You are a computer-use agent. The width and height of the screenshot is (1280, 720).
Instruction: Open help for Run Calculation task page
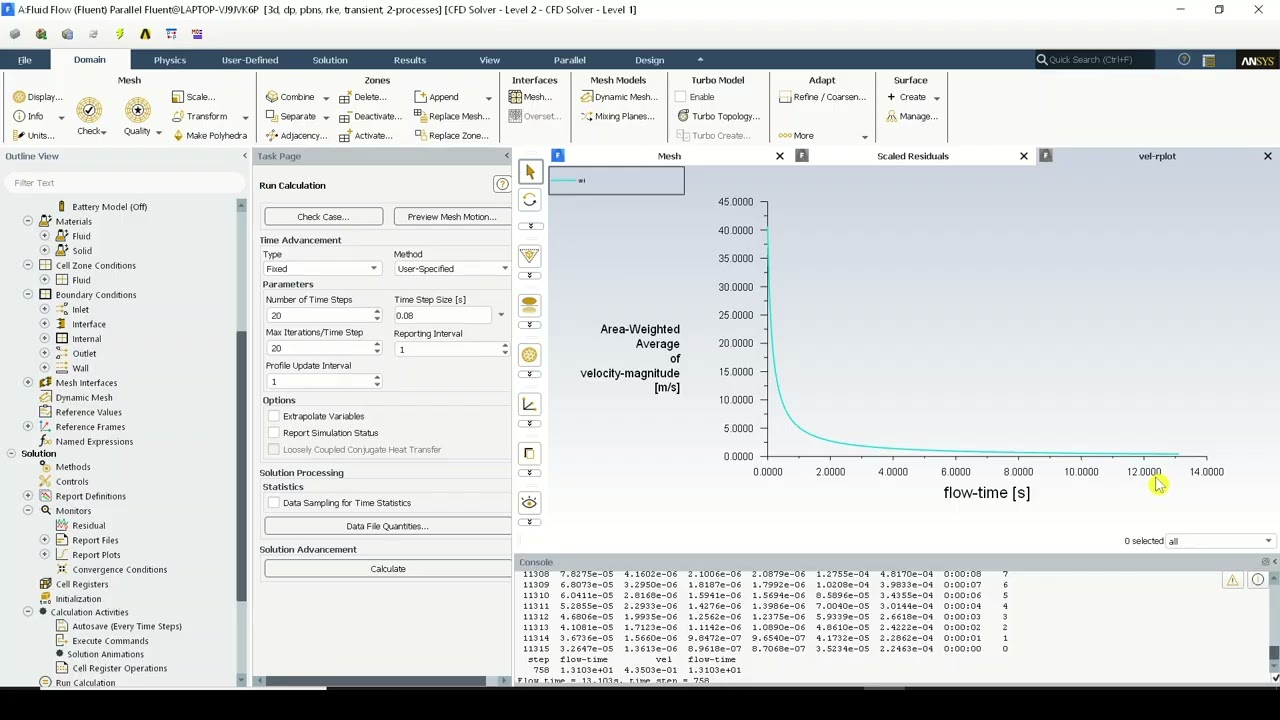pyautogui.click(x=502, y=184)
